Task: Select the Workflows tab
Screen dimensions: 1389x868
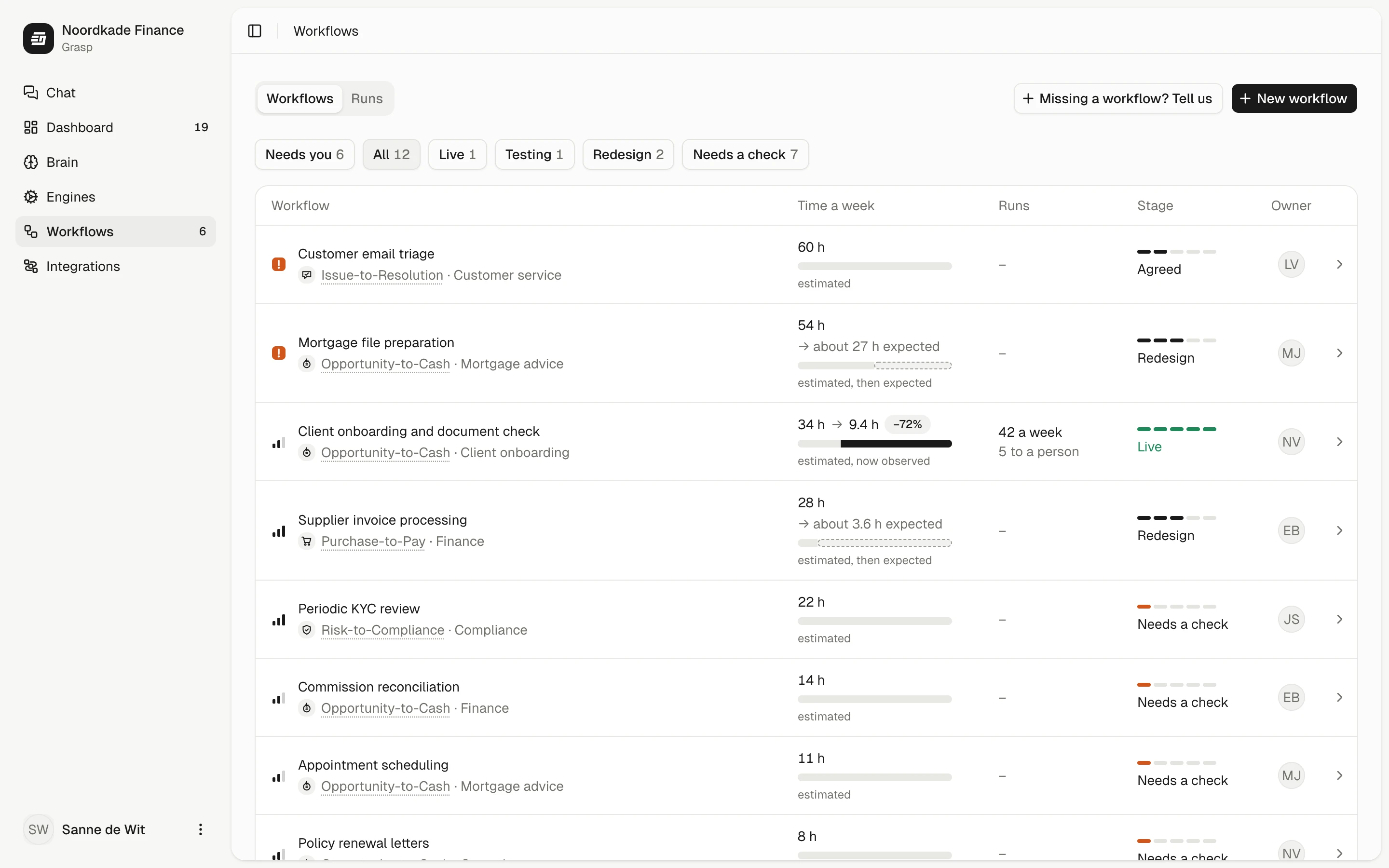Action: tap(300, 98)
